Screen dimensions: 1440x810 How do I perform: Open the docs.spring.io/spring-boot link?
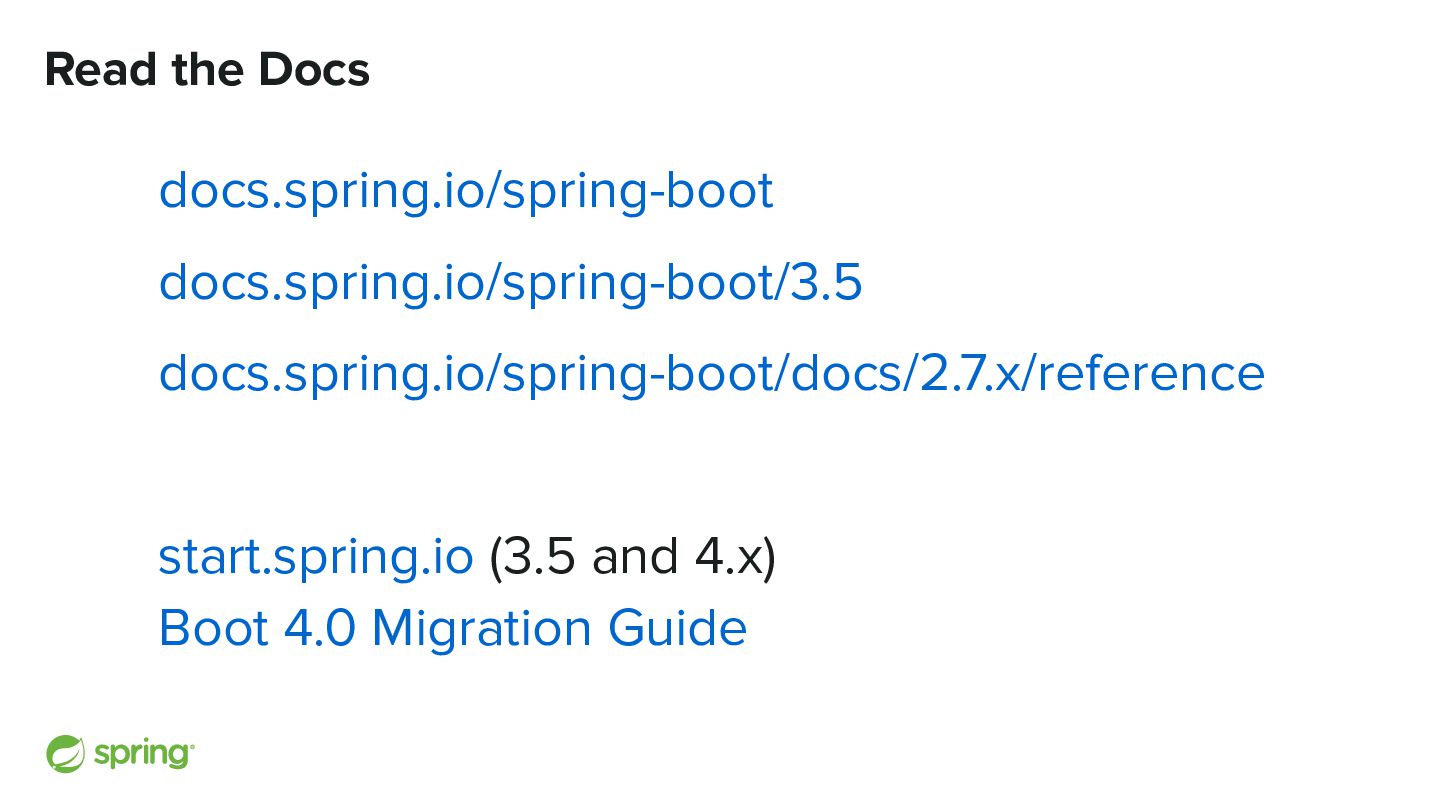point(466,191)
